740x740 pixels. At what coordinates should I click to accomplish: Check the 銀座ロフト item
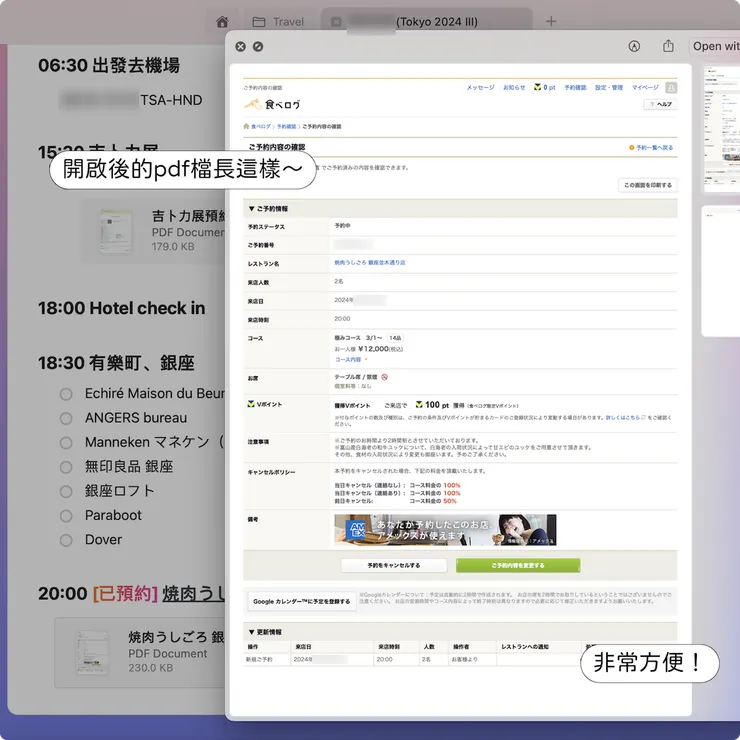pos(66,491)
